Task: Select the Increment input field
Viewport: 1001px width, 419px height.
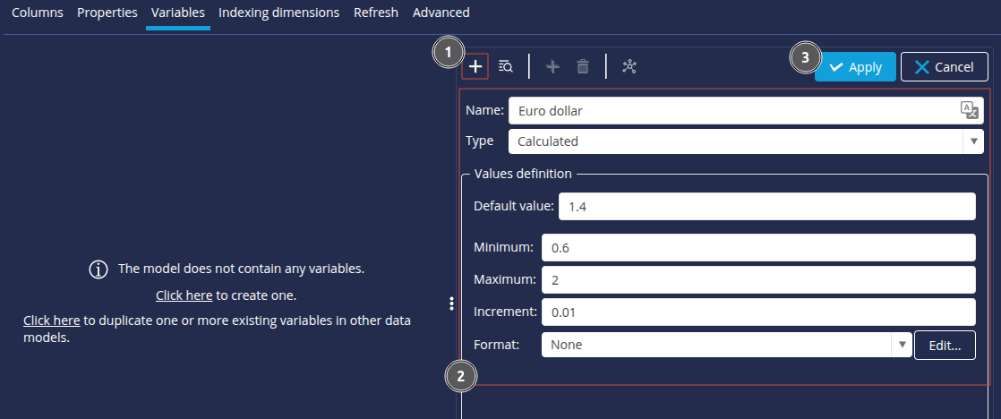Action: (757, 312)
